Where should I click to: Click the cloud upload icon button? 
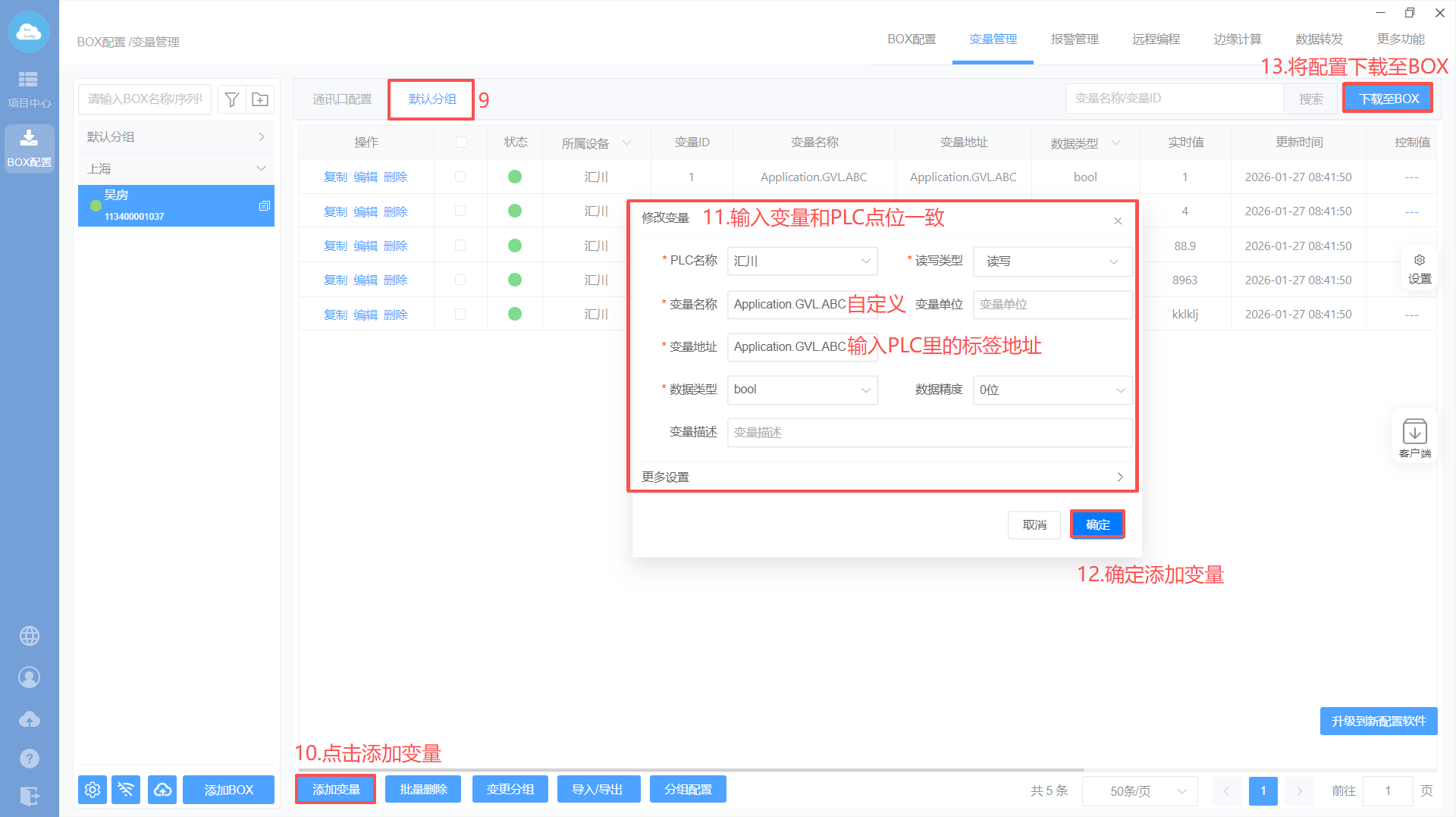click(162, 790)
